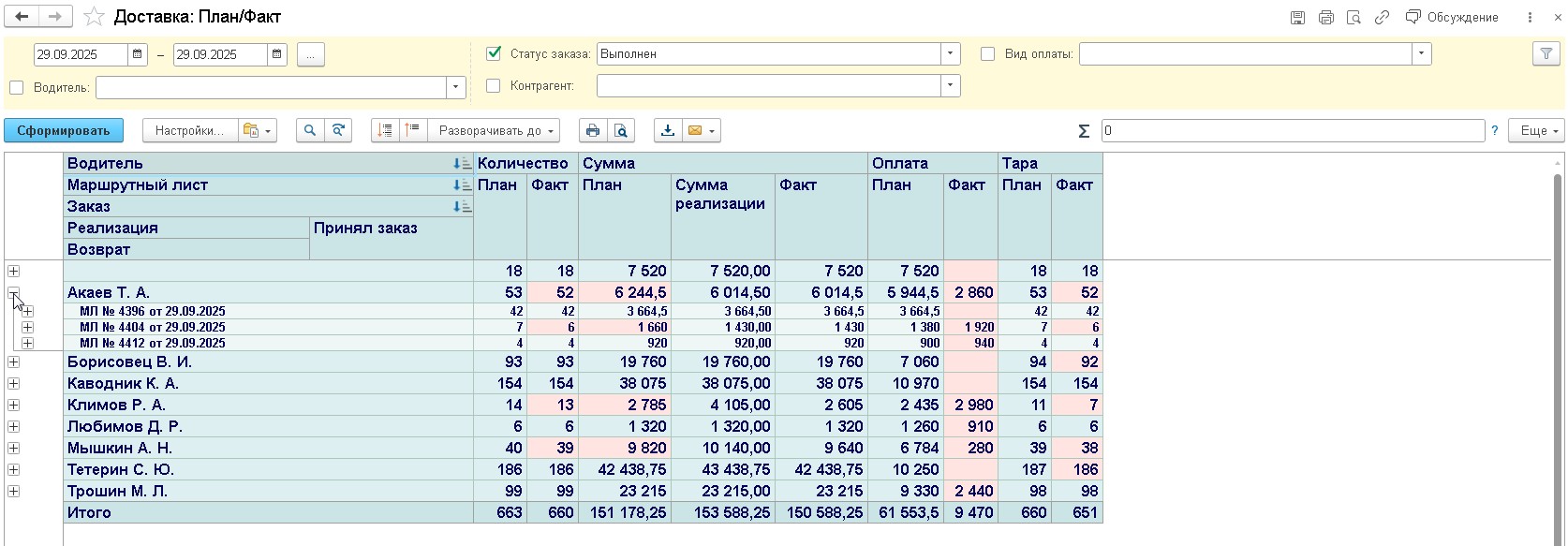Click the print icon in report toolbar
Image resolution: width=1568 pixels, height=546 pixels.
592,131
